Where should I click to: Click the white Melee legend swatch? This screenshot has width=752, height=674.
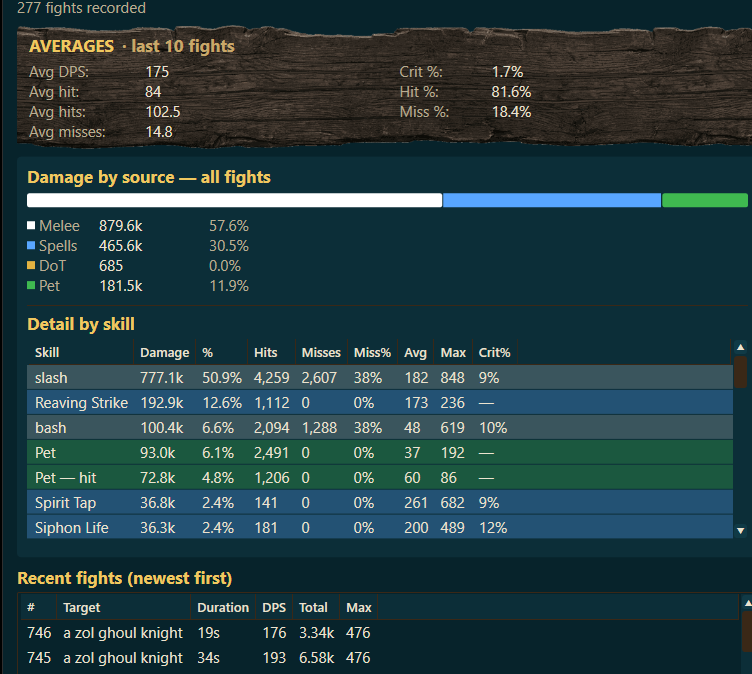pyautogui.click(x=31, y=225)
